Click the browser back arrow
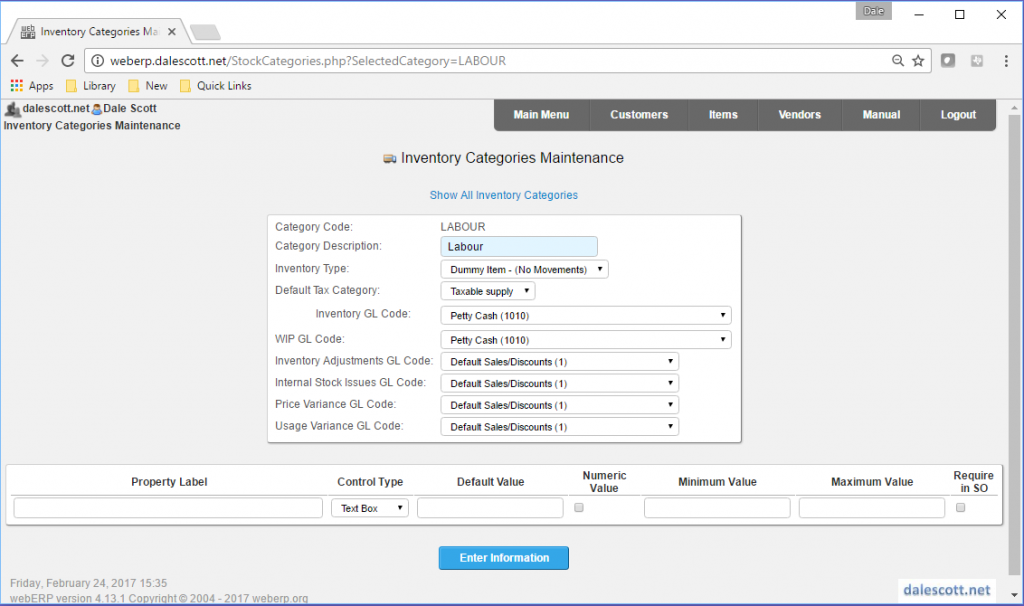Image resolution: width=1024 pixels, height=606 pixels. tap(17, 60)
